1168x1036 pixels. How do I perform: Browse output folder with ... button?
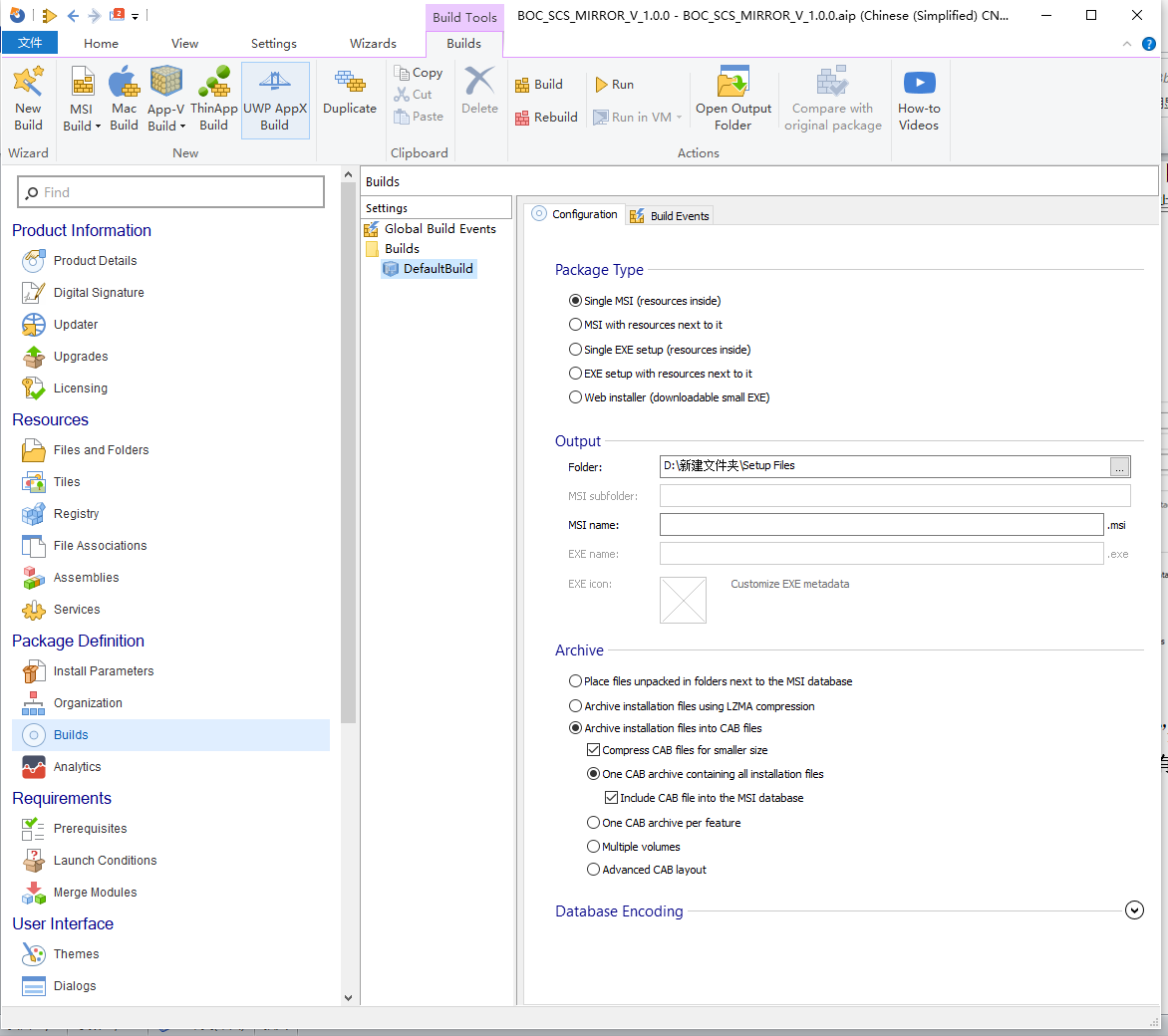click(1120, 466)
